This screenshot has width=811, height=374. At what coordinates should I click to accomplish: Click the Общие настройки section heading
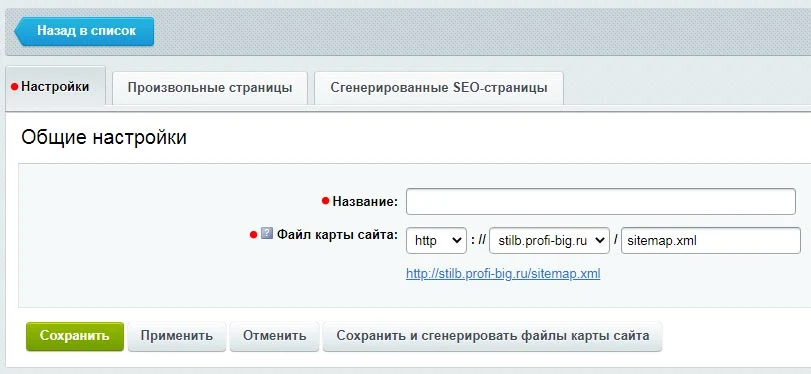click(104, 138)
